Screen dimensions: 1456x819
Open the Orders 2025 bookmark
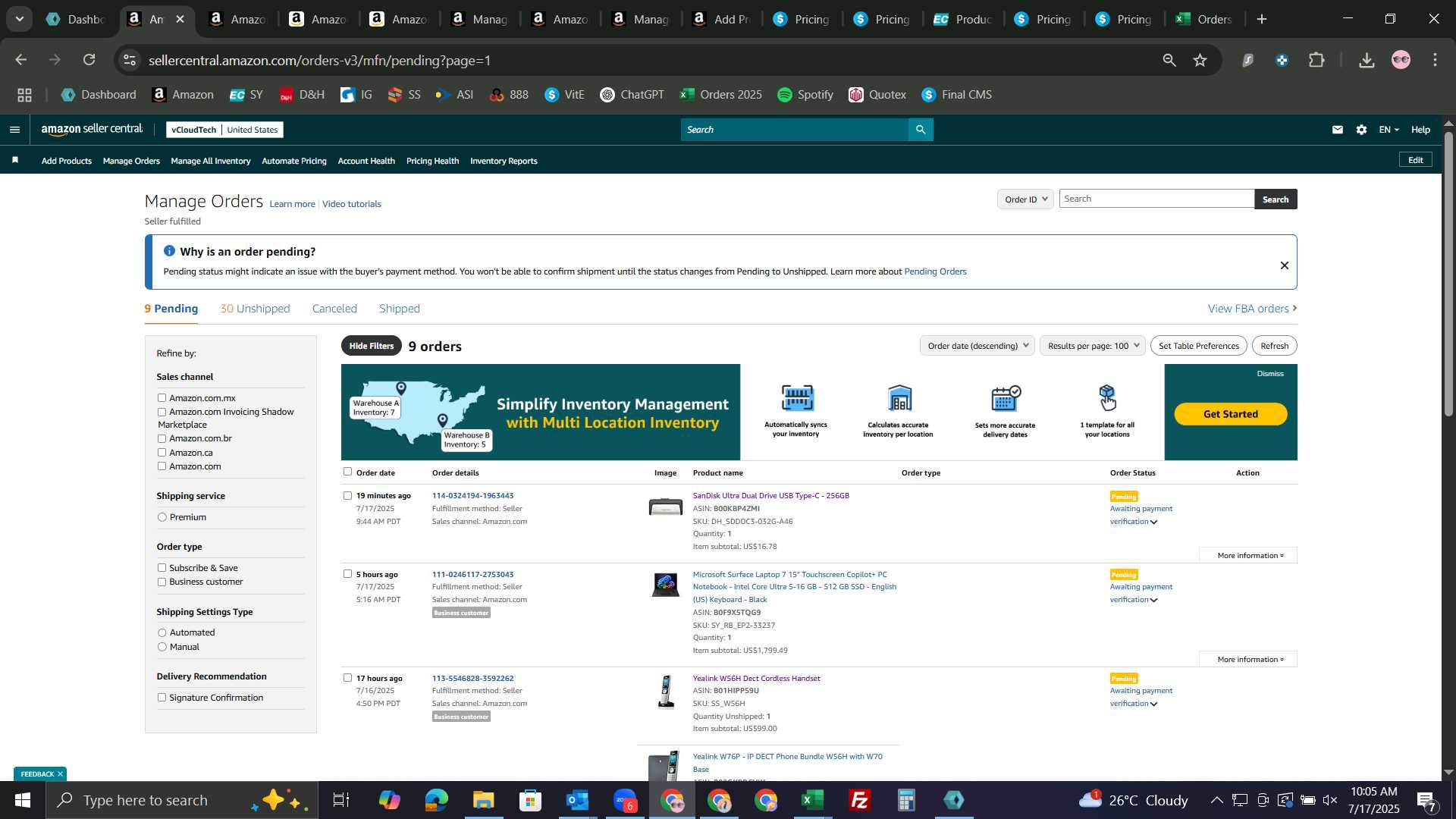(x=720, y=95)
